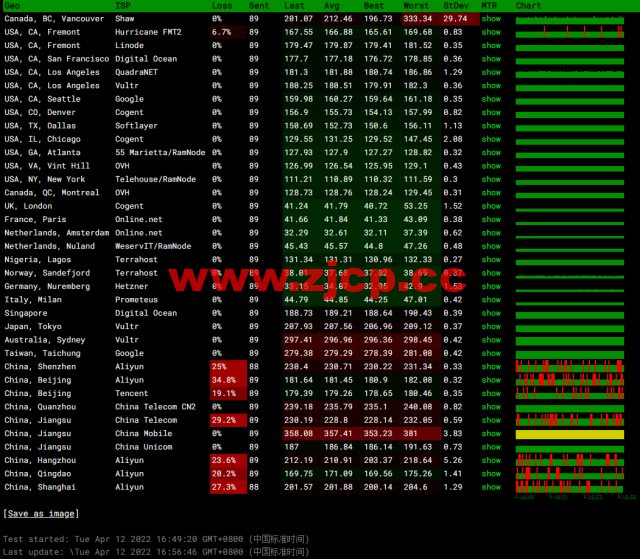Select worst value 333.34 in Vancouver row
Image resolution: width=640 pixels, height=559 pixels.
click(418, 19)
